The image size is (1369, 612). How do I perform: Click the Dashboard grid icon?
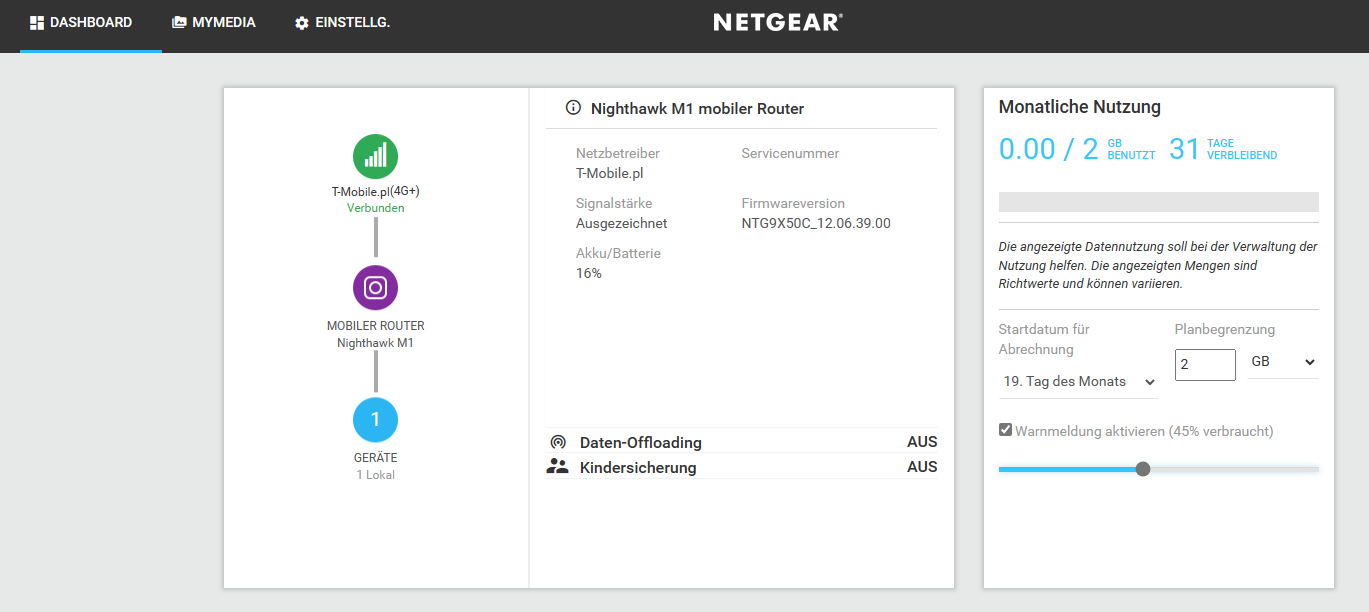[x=37, y=22]
